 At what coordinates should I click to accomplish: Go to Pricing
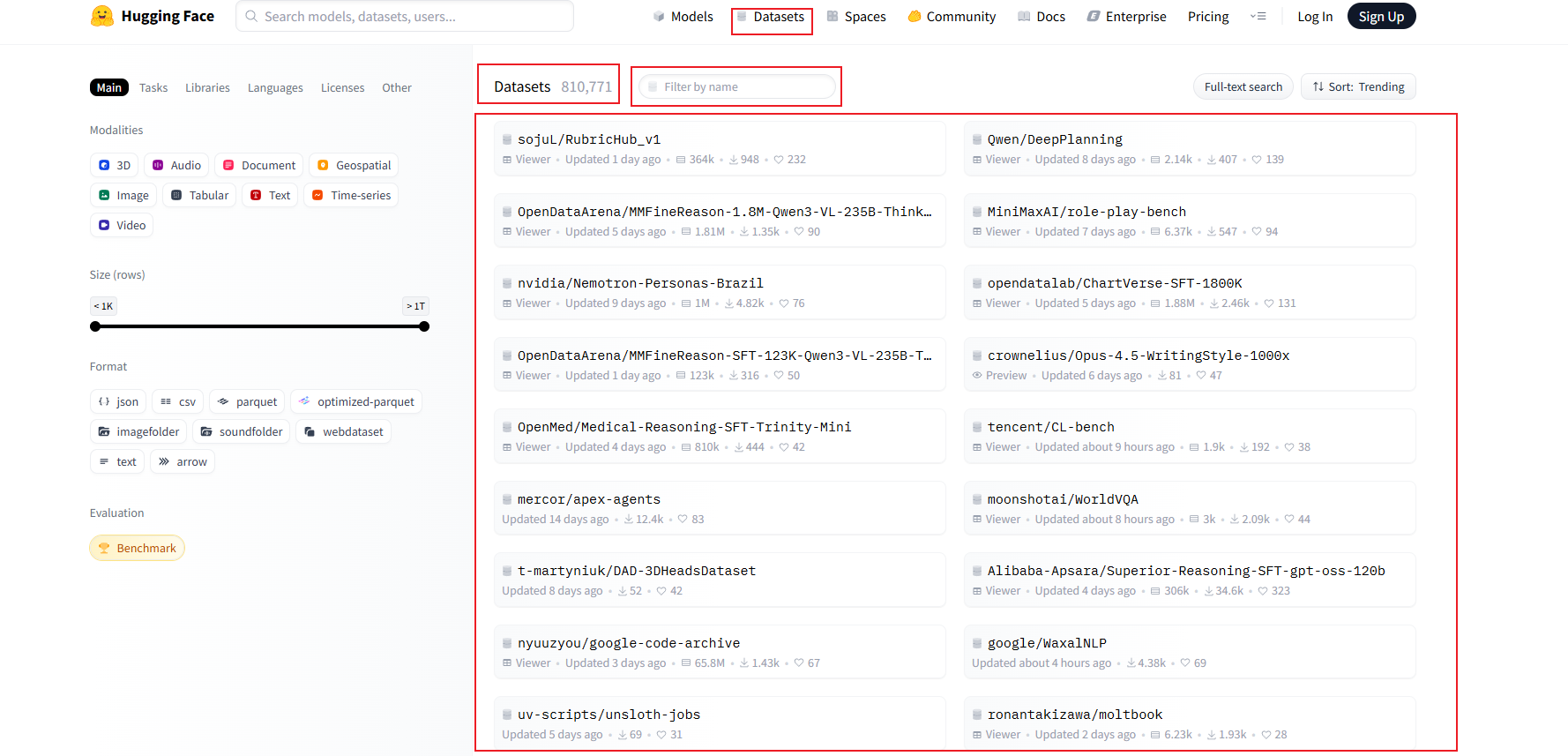[x=1208, y=17]
